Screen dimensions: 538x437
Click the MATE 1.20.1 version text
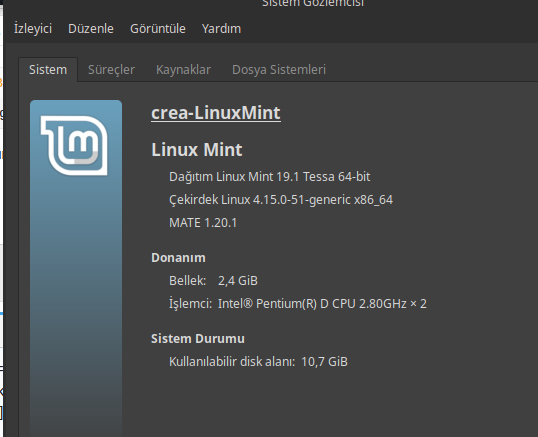(203, 223)
